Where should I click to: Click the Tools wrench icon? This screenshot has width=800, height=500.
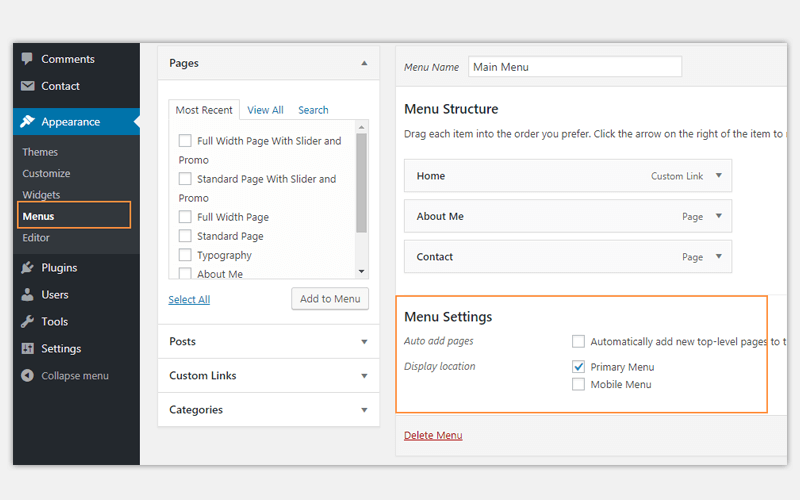pyautogui.click(x=27, y=322)
